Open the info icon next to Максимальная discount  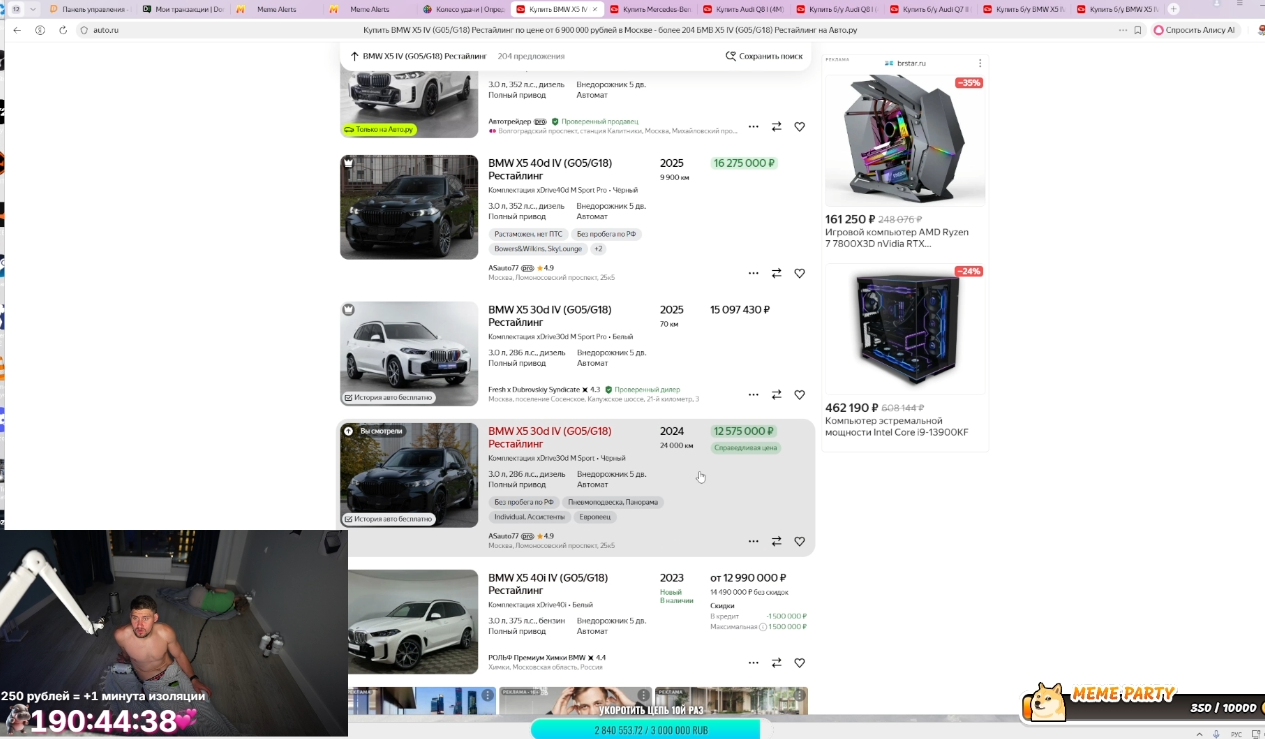[763, 627]
